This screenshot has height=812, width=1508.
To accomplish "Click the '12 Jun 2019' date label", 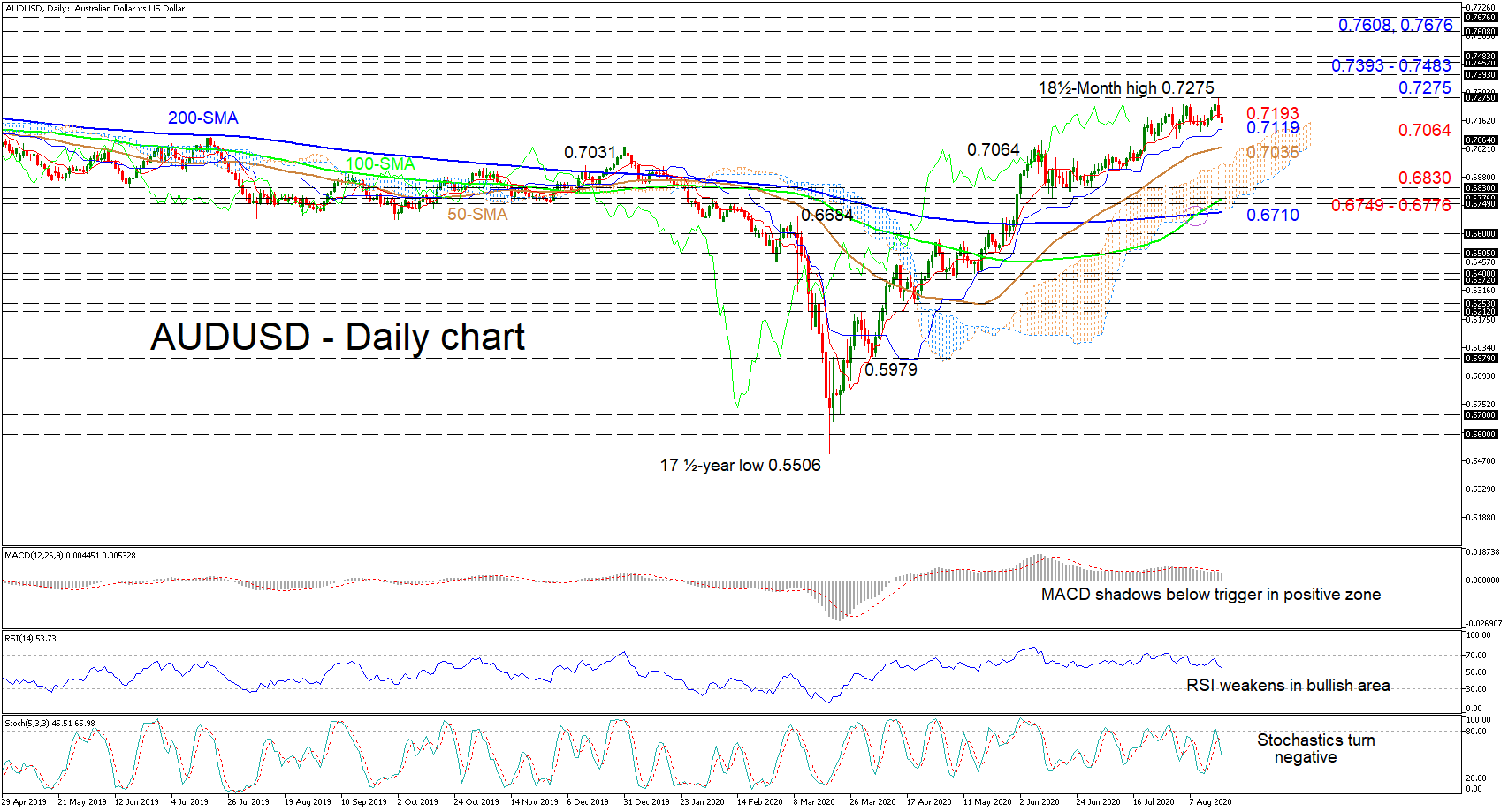I will tap(137, 802).
